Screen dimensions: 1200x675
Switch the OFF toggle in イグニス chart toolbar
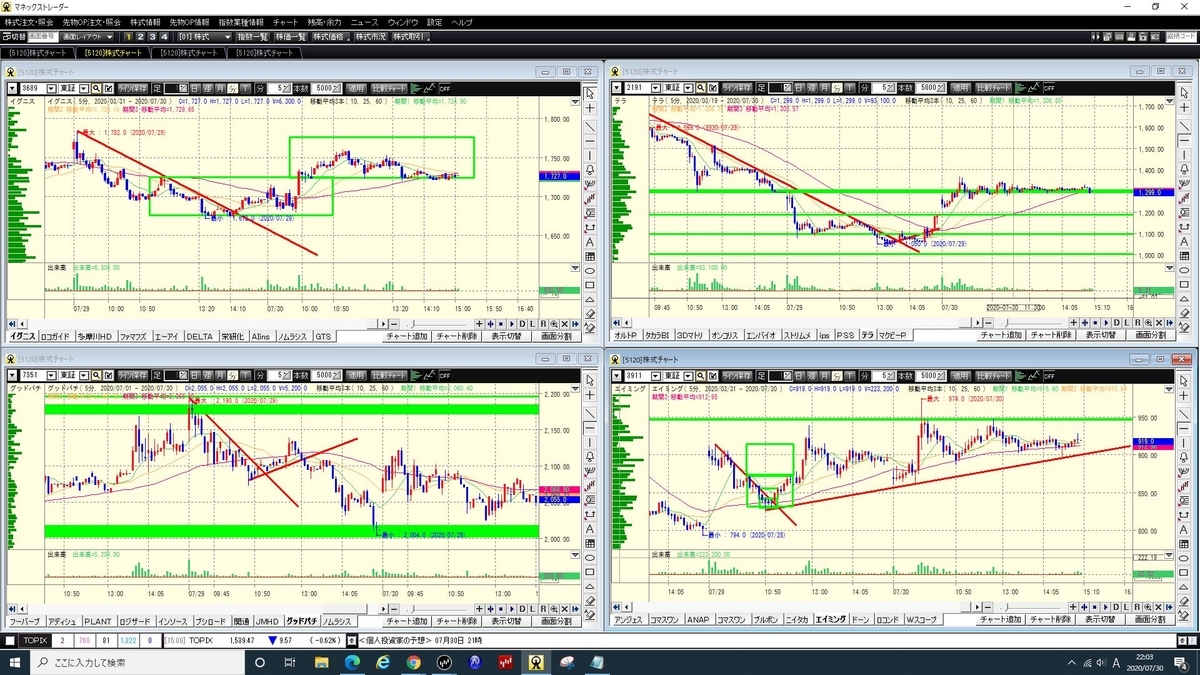tap(444, 87)
